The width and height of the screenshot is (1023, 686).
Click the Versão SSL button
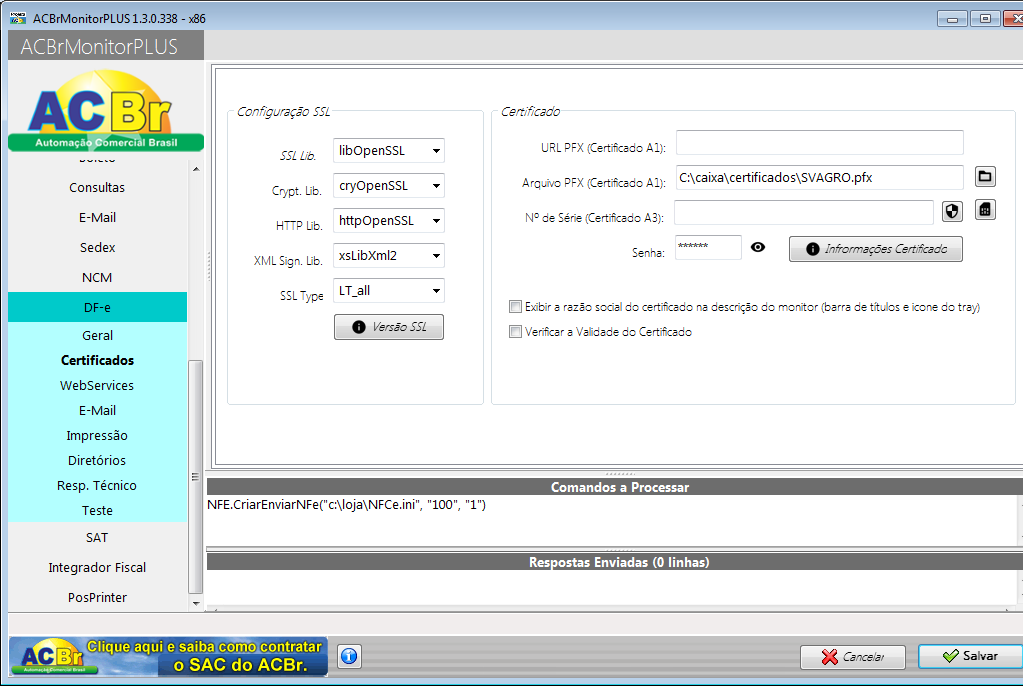[389, 327]
